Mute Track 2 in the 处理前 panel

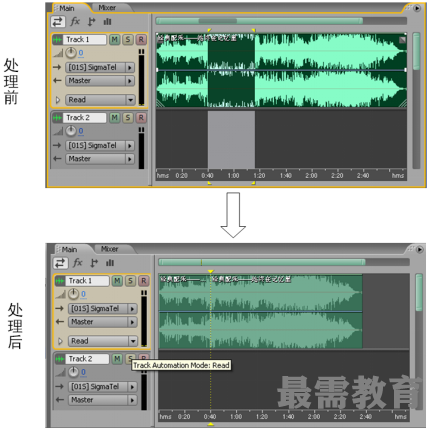[114, 118]
